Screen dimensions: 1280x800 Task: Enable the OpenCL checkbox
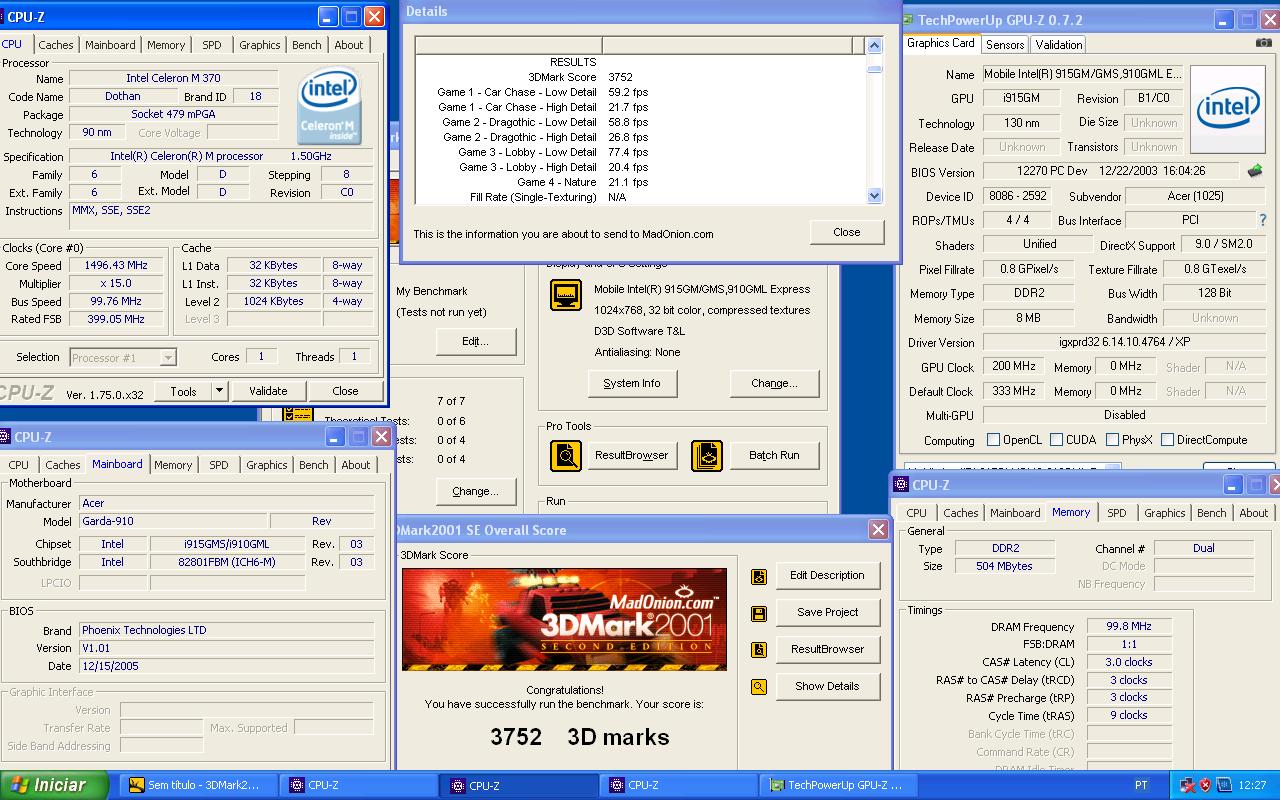coord(993,439)
